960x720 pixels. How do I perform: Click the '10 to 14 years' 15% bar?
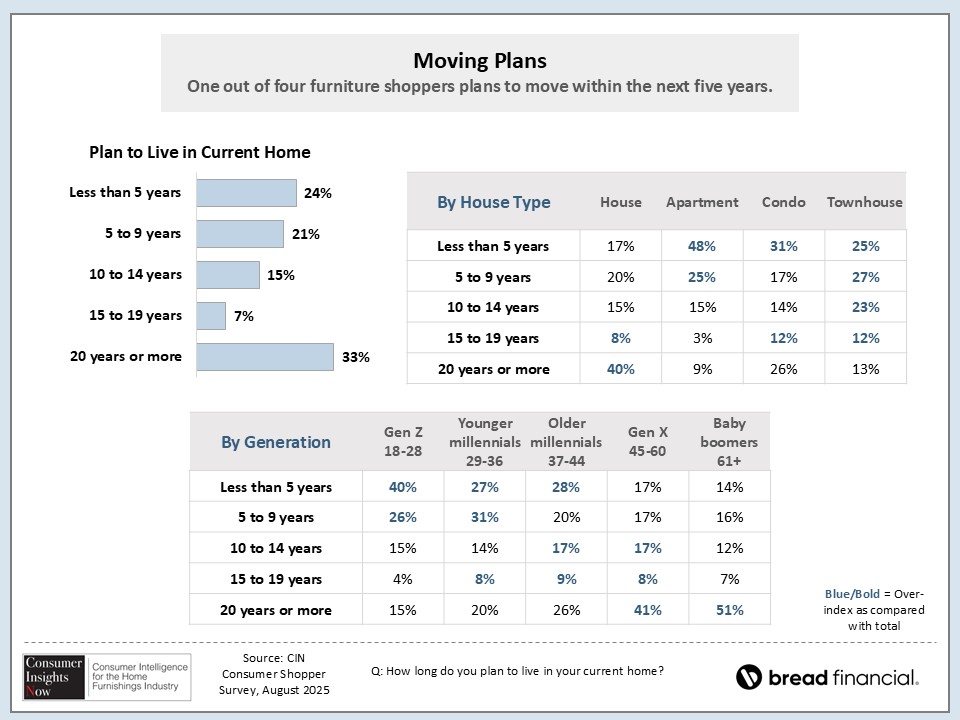coord(228,275)
